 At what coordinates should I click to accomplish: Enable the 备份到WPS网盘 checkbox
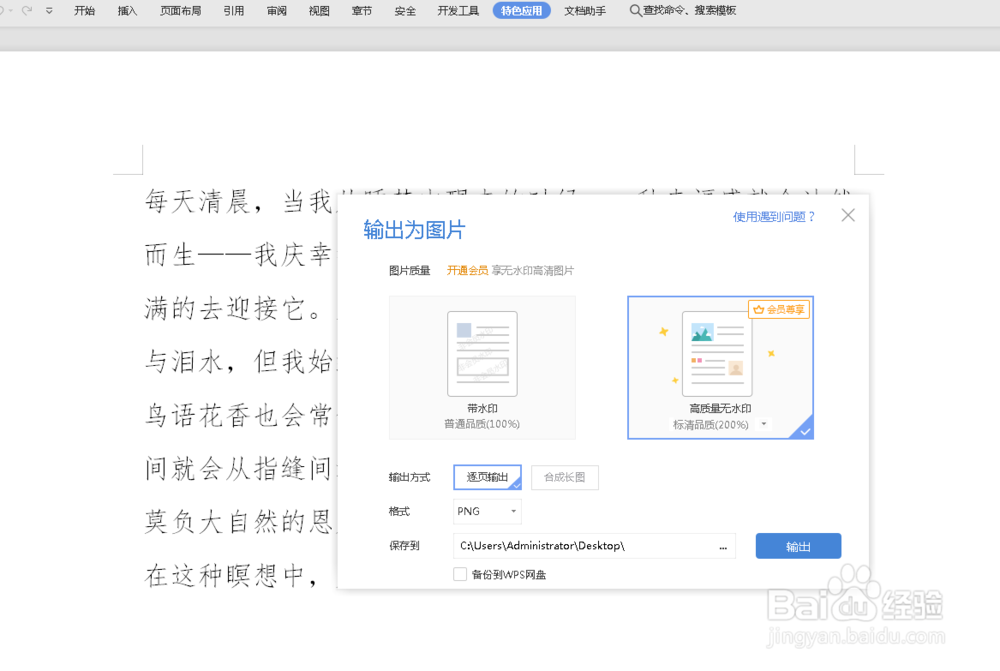[460, 574]
